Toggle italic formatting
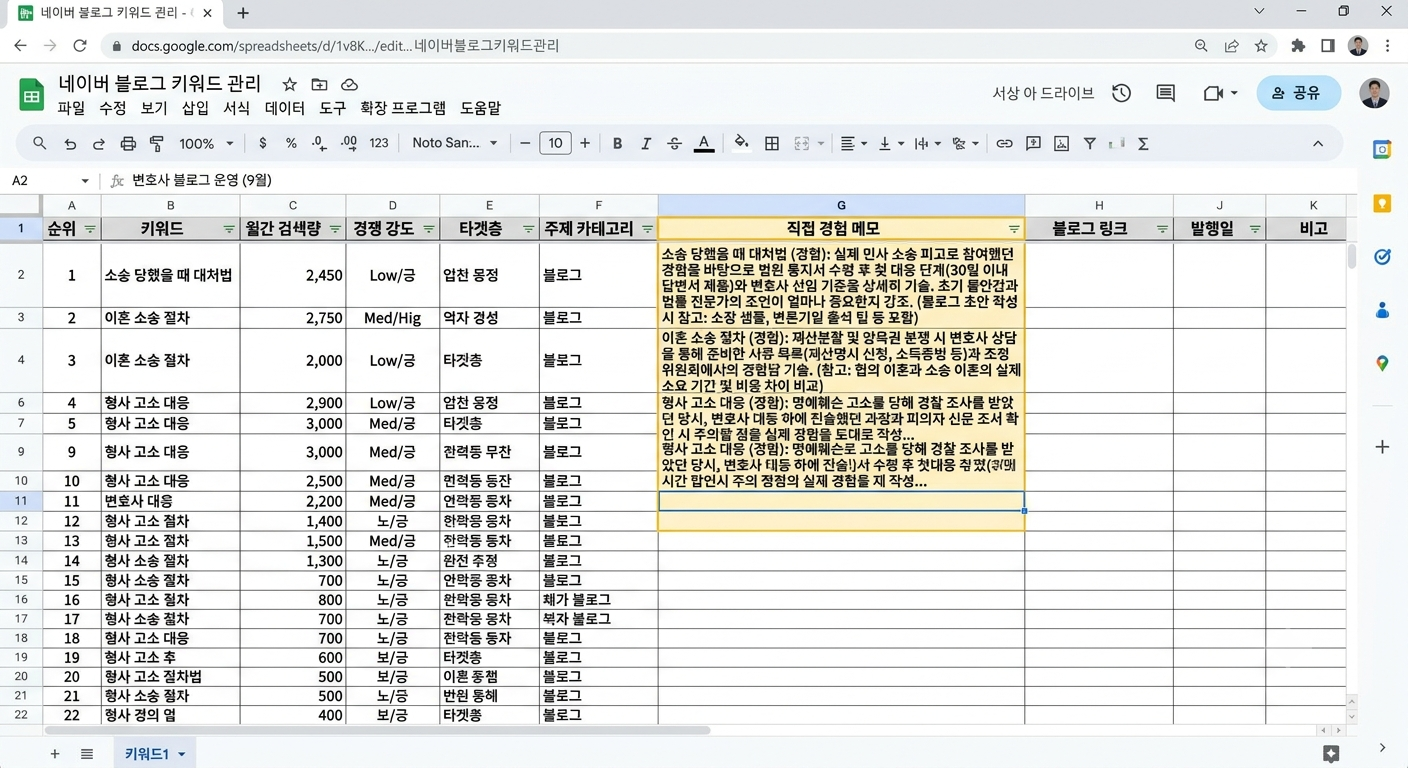 click(646, 144)
